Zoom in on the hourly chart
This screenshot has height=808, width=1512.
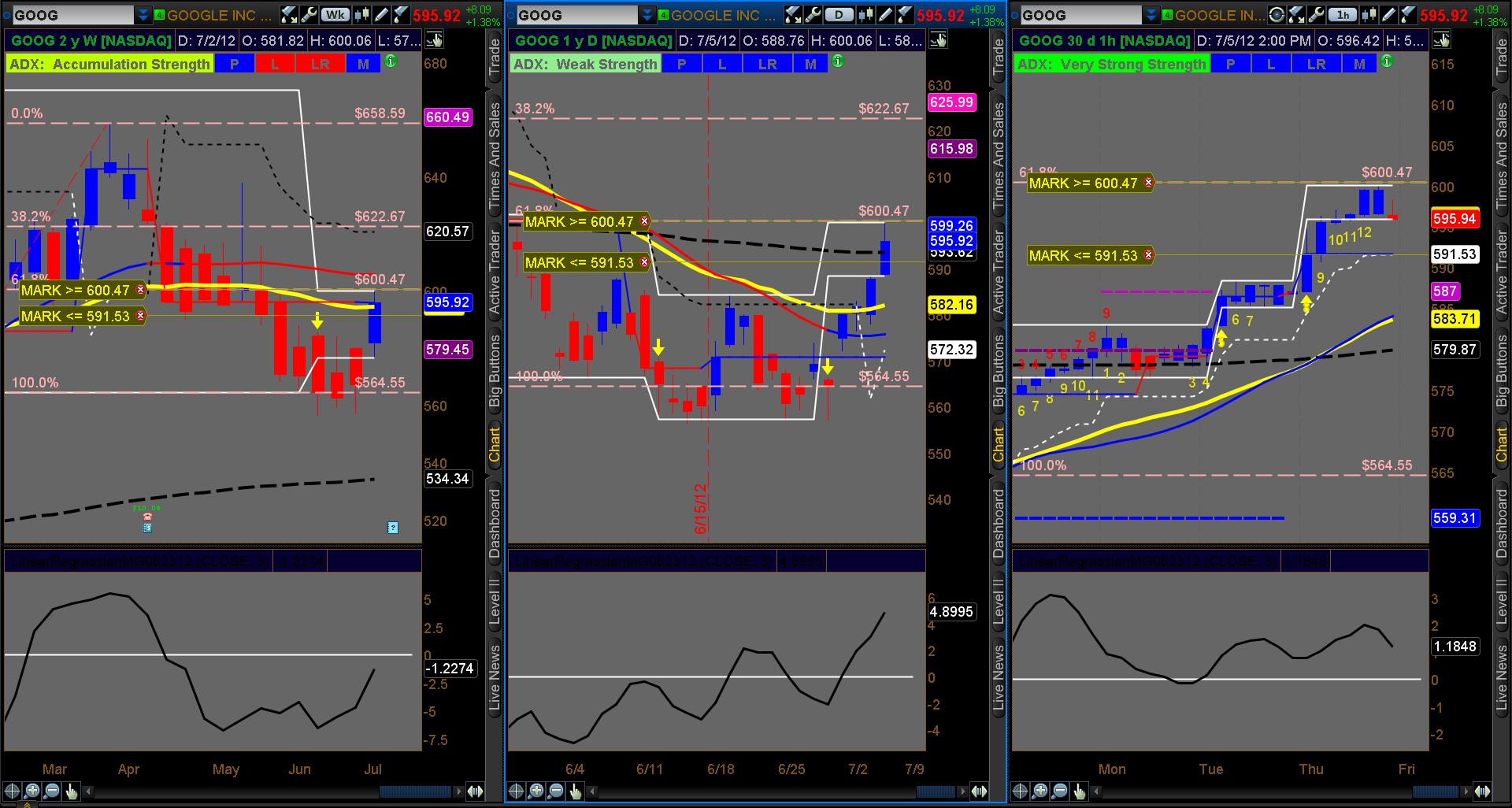tap(1040, 791)
